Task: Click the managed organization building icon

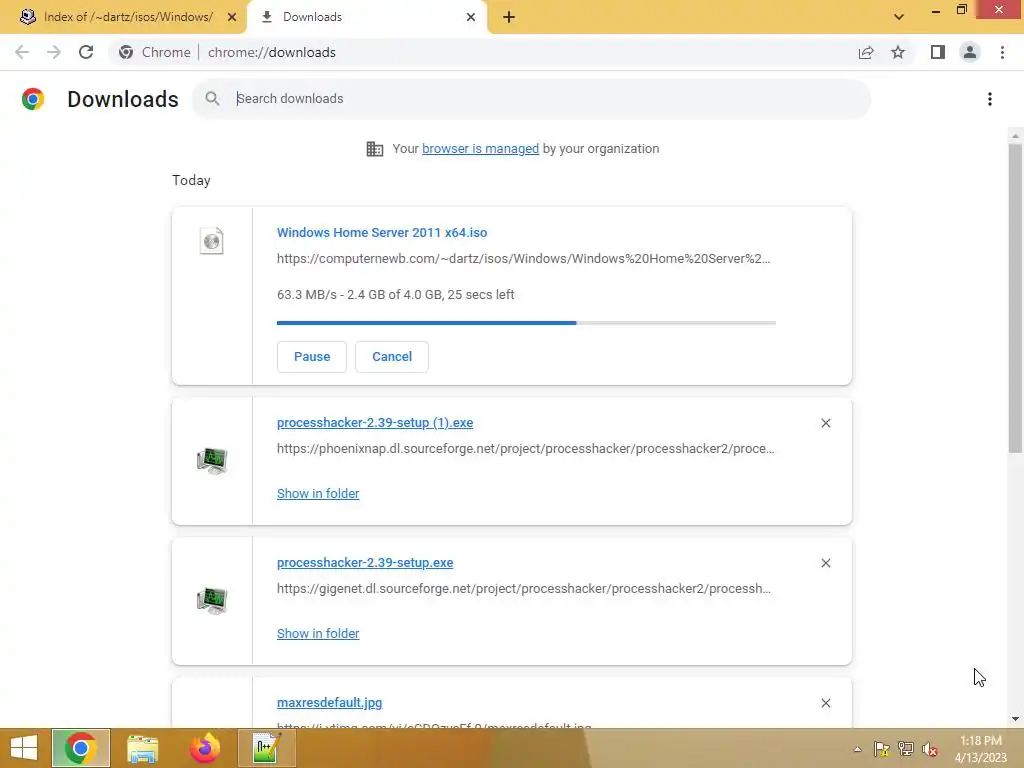Action: 375,149
